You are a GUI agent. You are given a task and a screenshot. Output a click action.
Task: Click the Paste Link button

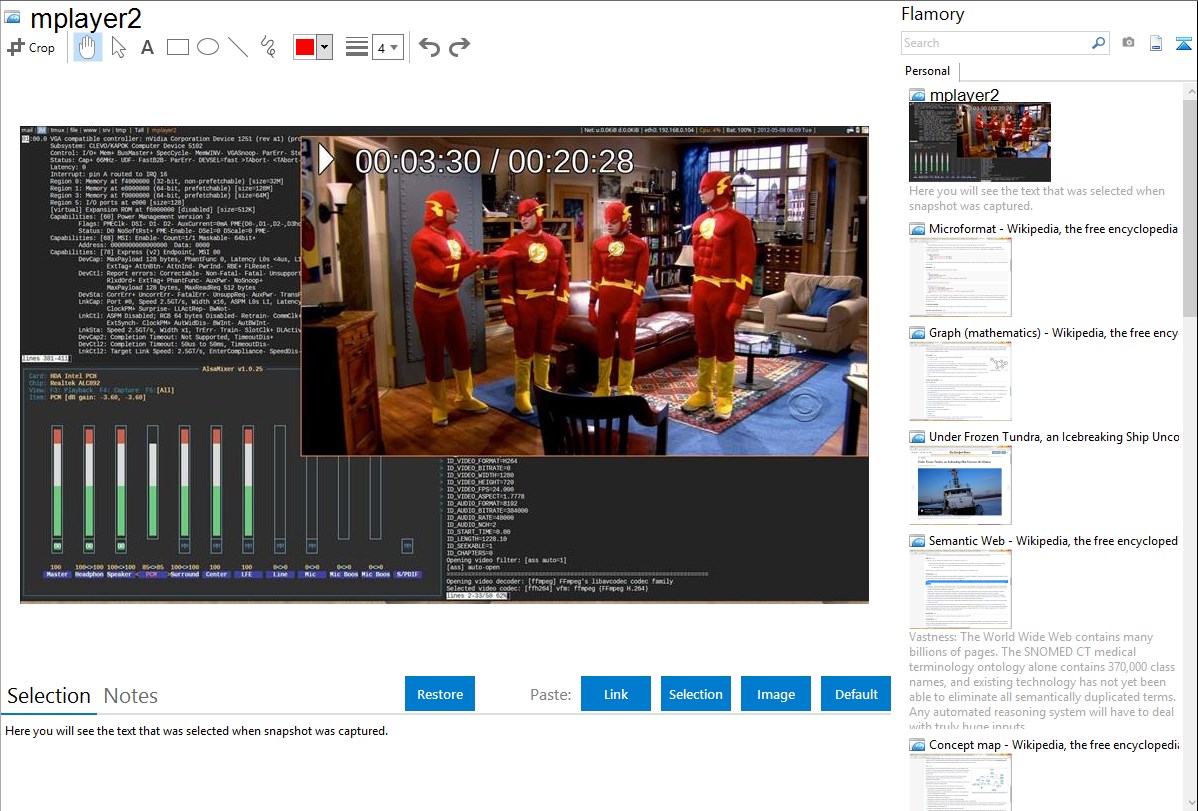[x=616, y=694]
